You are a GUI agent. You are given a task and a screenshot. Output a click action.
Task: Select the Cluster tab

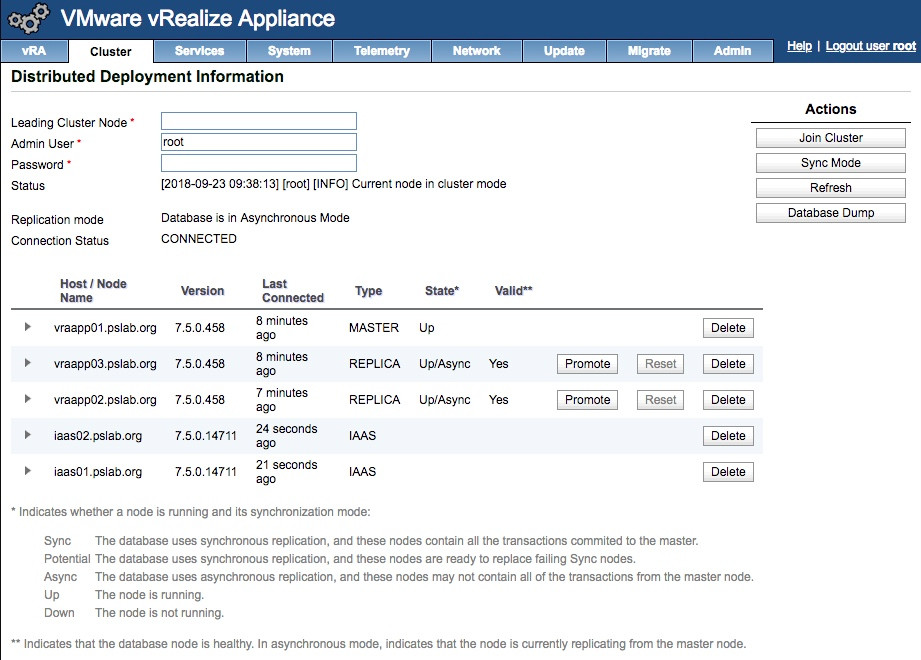tap(110, 52)
